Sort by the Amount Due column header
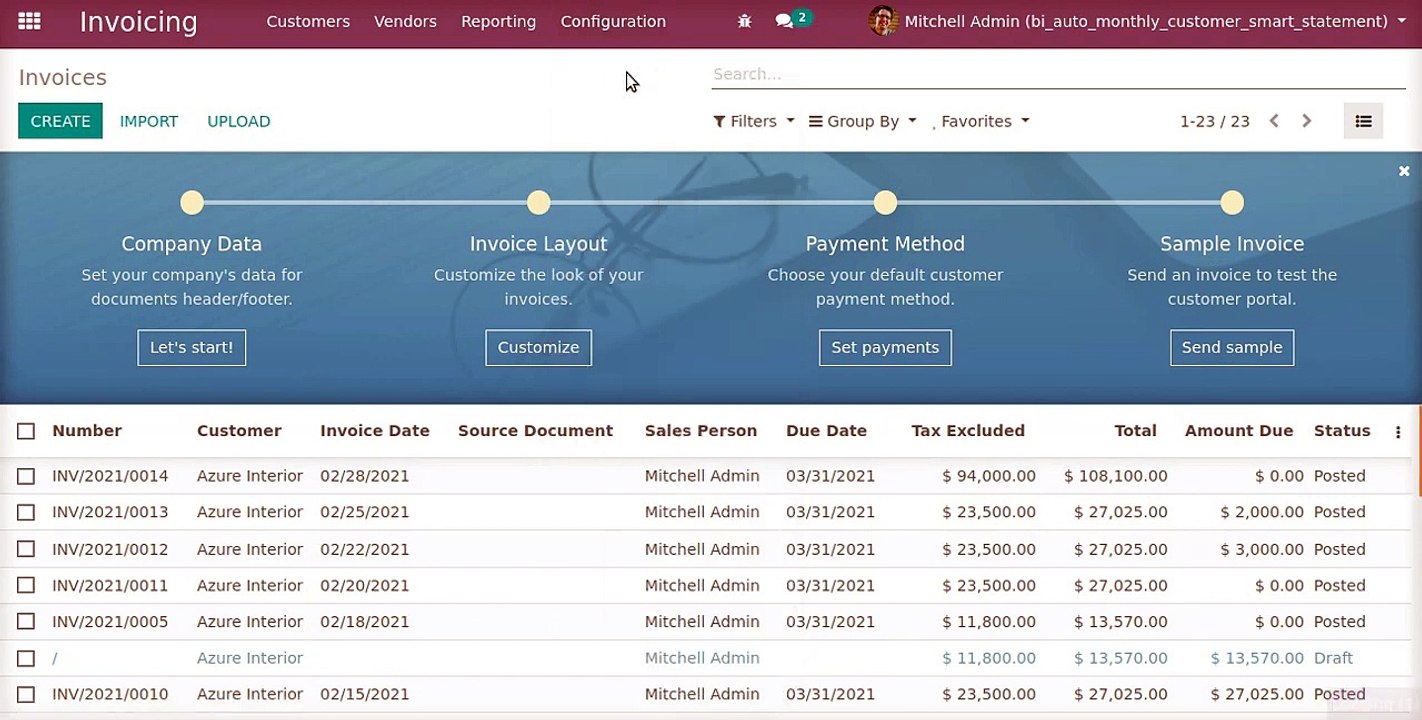This screenshot has height=720, width=1422. pyautogui.click(x=1239, y=431)
